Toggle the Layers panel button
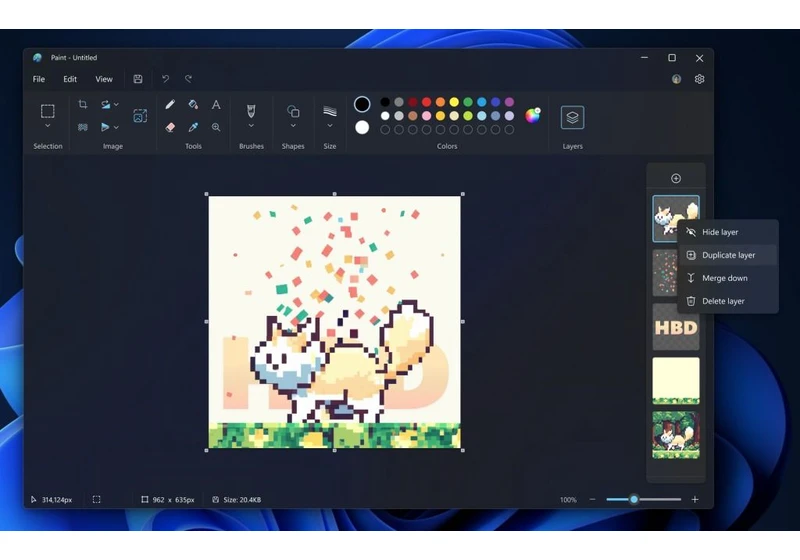This screenshot has height=560, width=800. pos(572,117)
